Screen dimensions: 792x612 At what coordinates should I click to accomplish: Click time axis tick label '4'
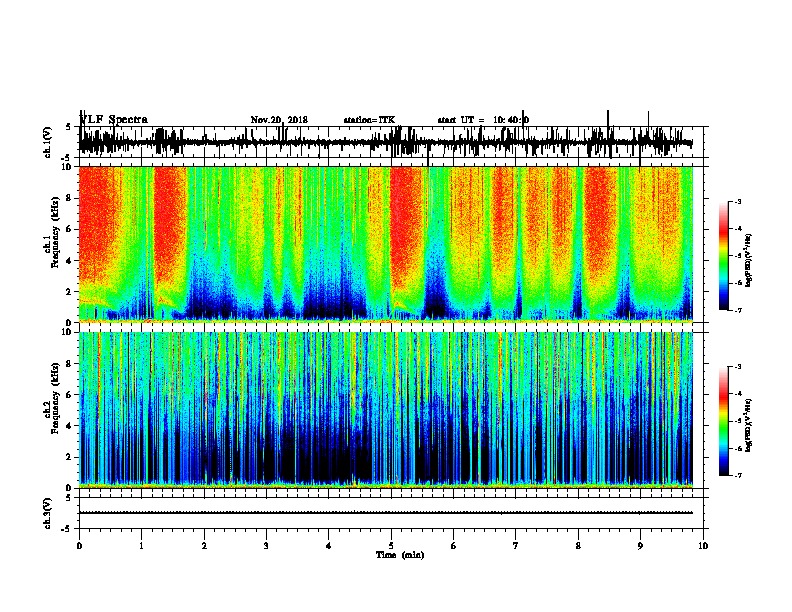click(329, 546)
